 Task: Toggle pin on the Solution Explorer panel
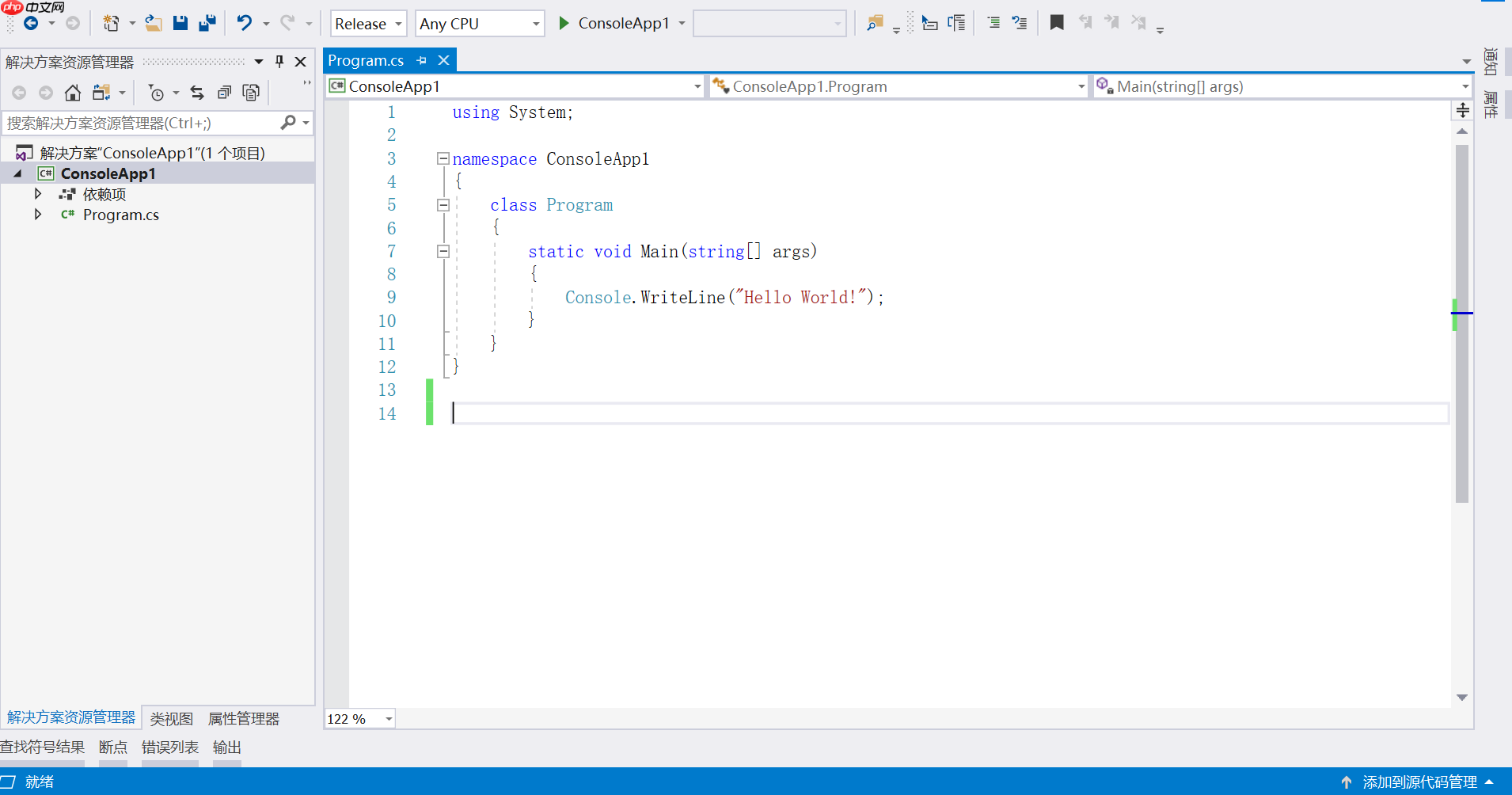point(279,62)
